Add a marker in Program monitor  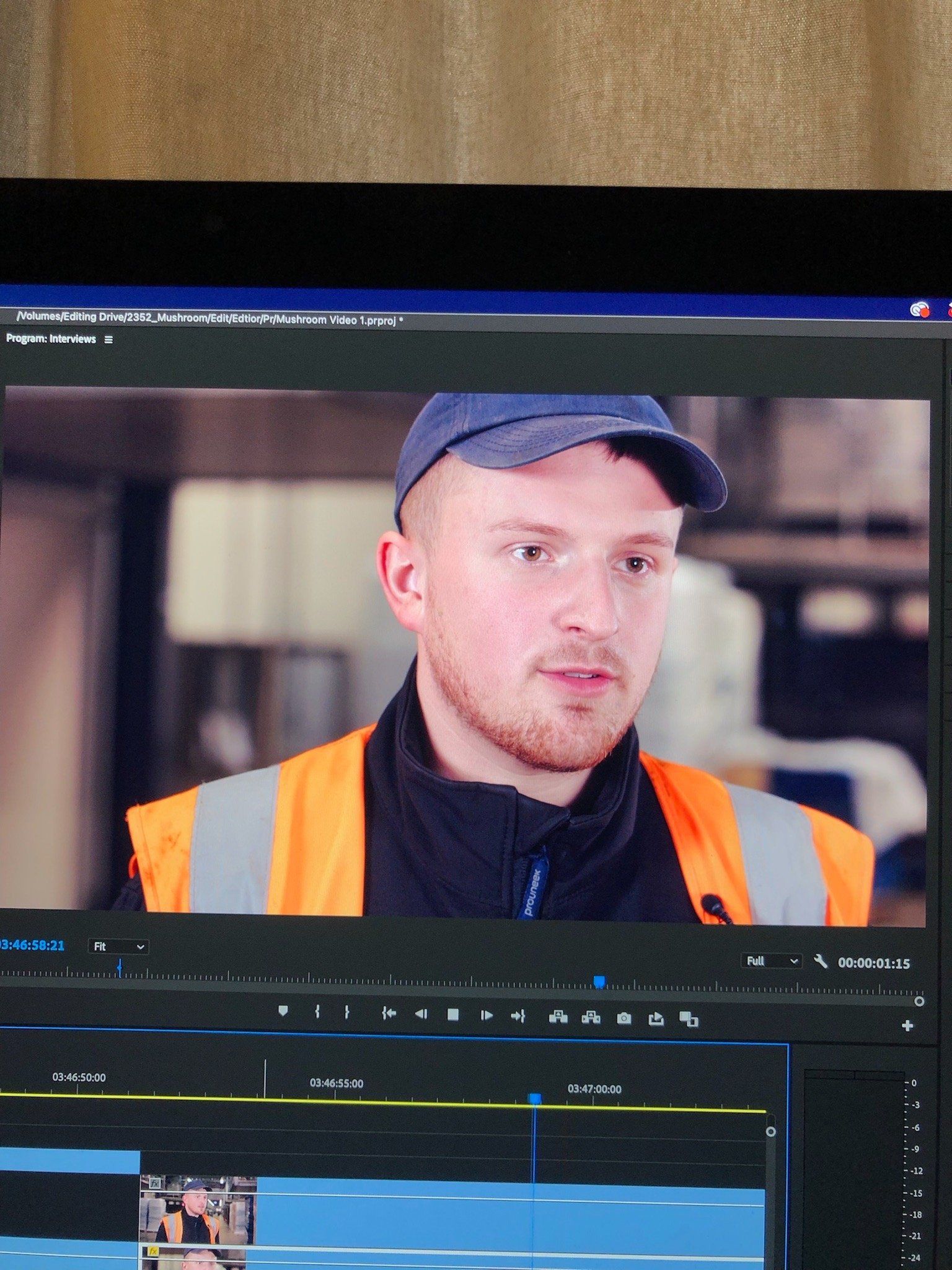[x=283, y=1011]
